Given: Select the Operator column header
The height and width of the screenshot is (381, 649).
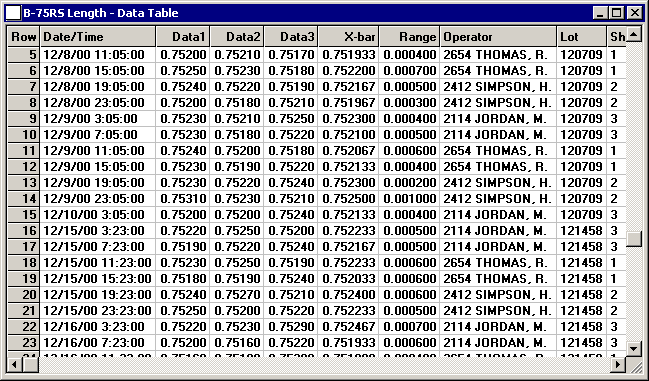Looking at the screenshot, I should pos(498,37).
